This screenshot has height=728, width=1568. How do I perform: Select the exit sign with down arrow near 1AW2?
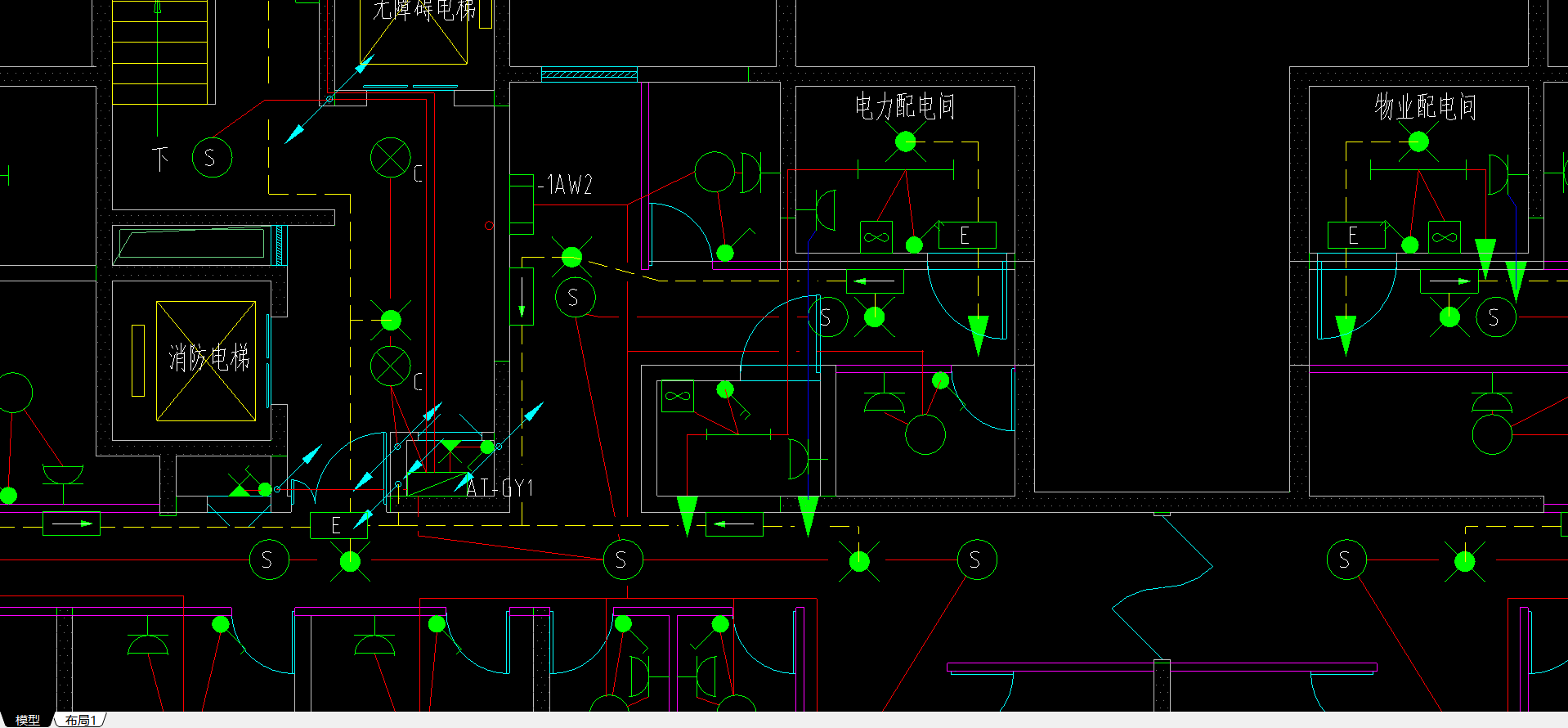pyautogui.click(x=522, y=296)
